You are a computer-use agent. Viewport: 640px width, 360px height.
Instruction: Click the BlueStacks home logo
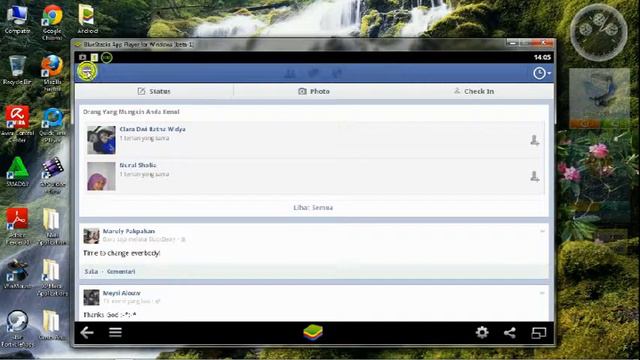pos(313,332)
